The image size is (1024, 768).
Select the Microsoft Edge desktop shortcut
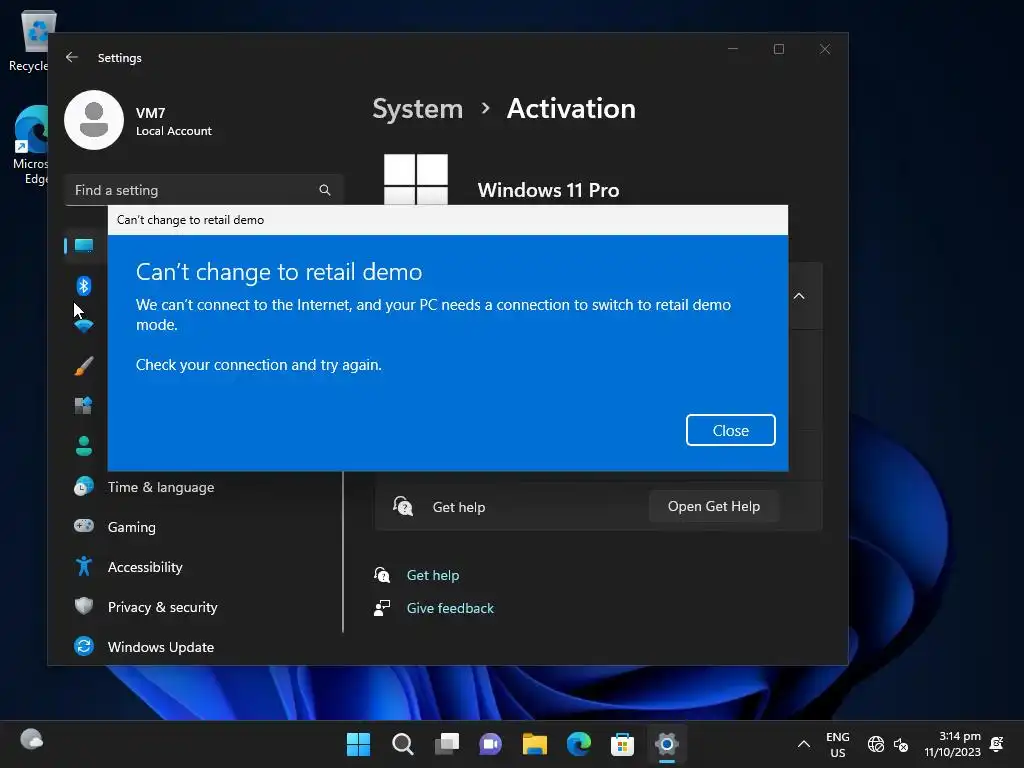(x=31, y=145)
